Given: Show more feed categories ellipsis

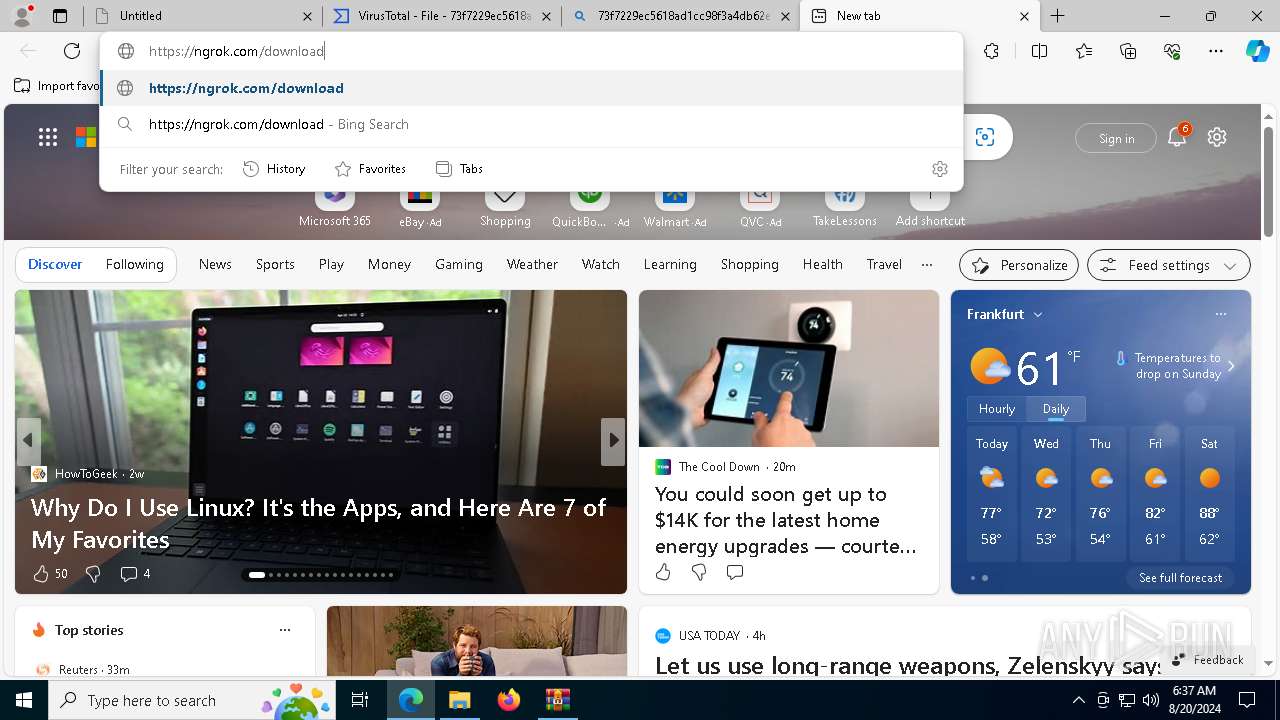Looking at the screenshot, I should pyautogui.click(x=927, y=265).
